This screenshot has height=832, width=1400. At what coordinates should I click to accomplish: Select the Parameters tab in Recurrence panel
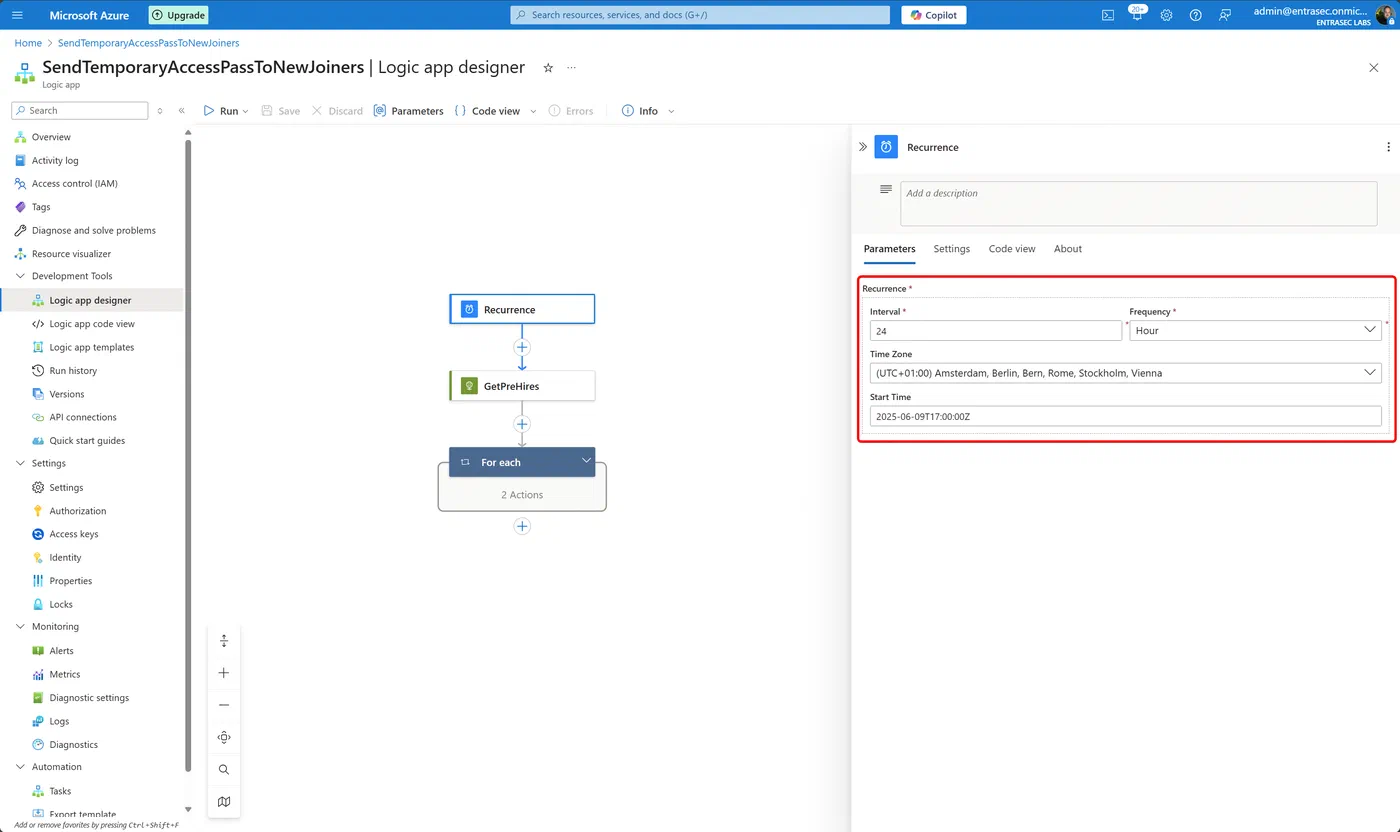[889, 249]
